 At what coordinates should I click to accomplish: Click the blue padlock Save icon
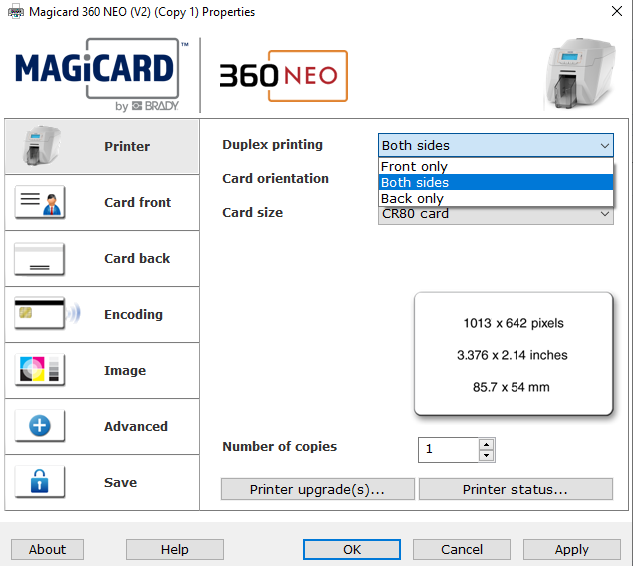point(40,481)
